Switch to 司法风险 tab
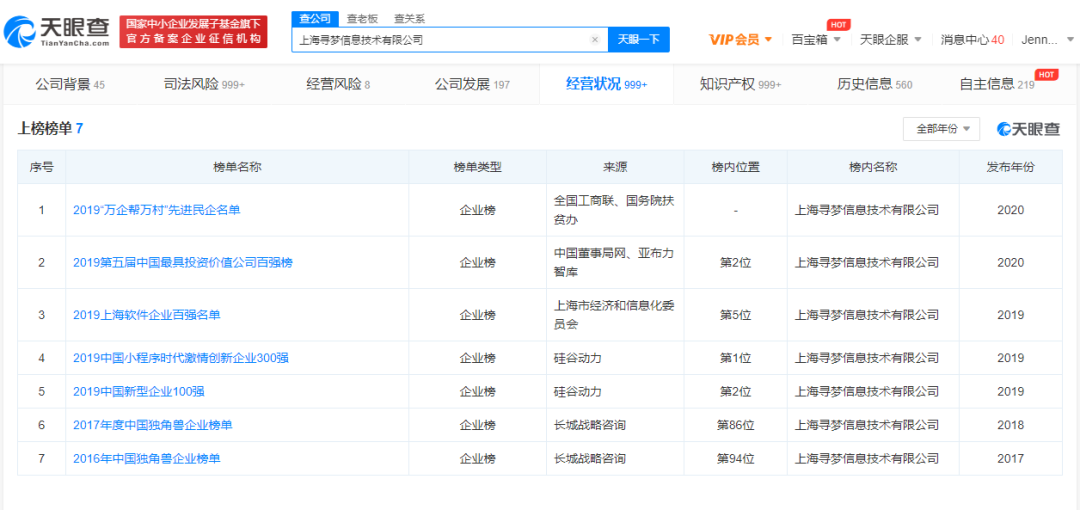This screenshot has height=510, width=1080. tap(204, 85)
